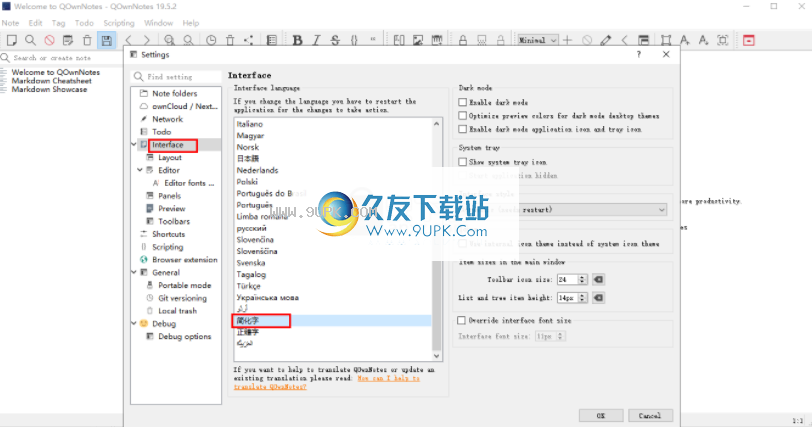Toggle optimize preview colors for dark mode
This screenshot has height=429, width=812.
pyautogui.click(x=462, y=116)
